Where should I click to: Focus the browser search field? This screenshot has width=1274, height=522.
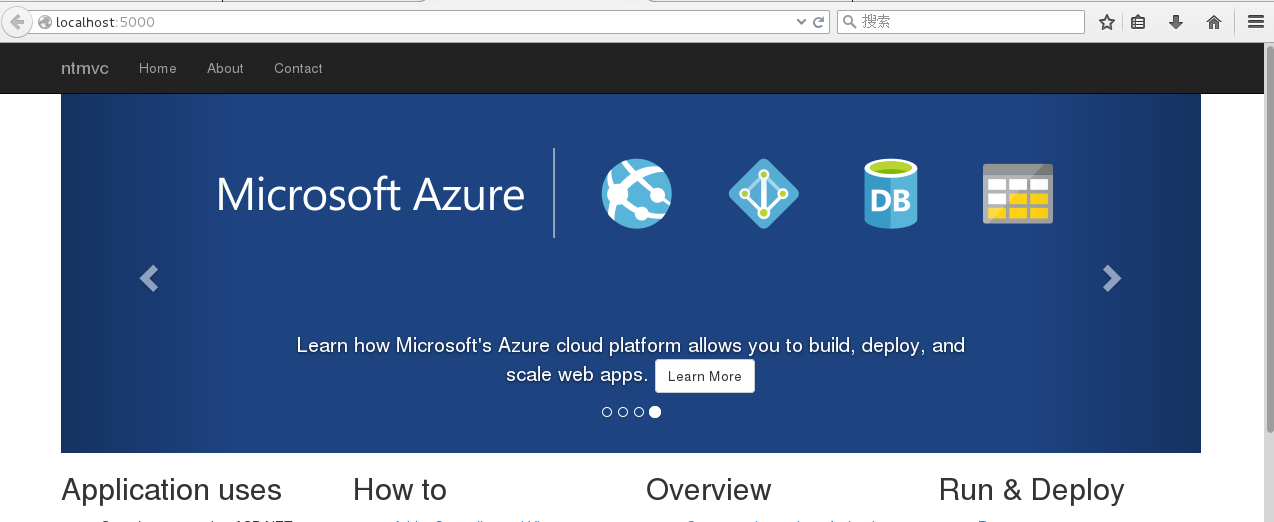click(x=961, y=22)
